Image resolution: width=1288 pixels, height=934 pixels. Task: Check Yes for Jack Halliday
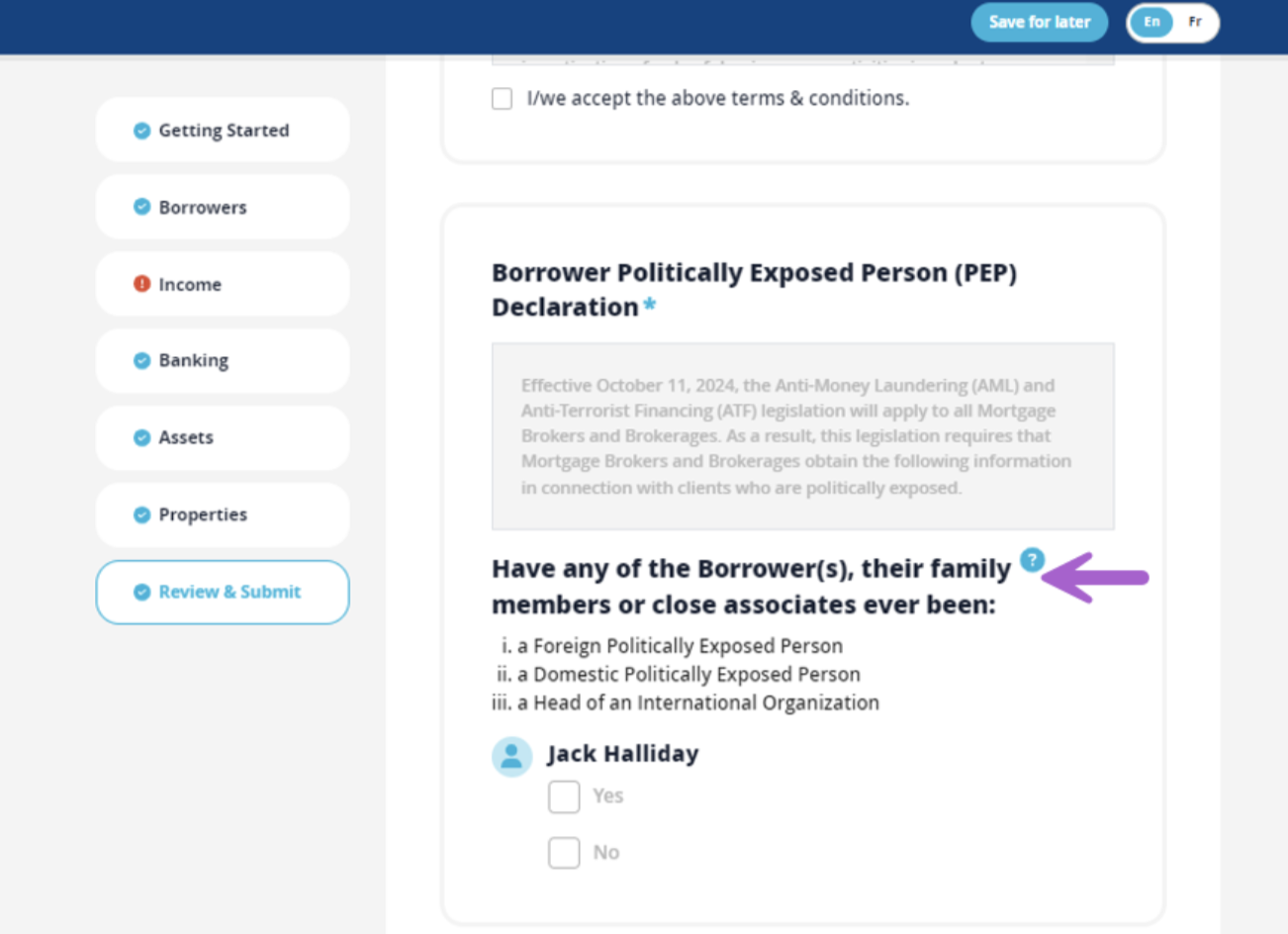click(x=564, y=796)
